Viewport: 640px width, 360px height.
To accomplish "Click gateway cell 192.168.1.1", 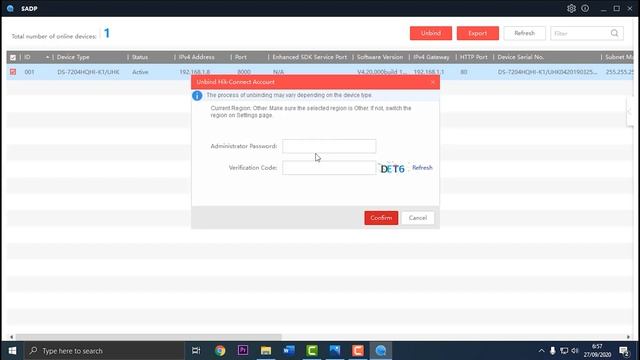I will 429,72.
